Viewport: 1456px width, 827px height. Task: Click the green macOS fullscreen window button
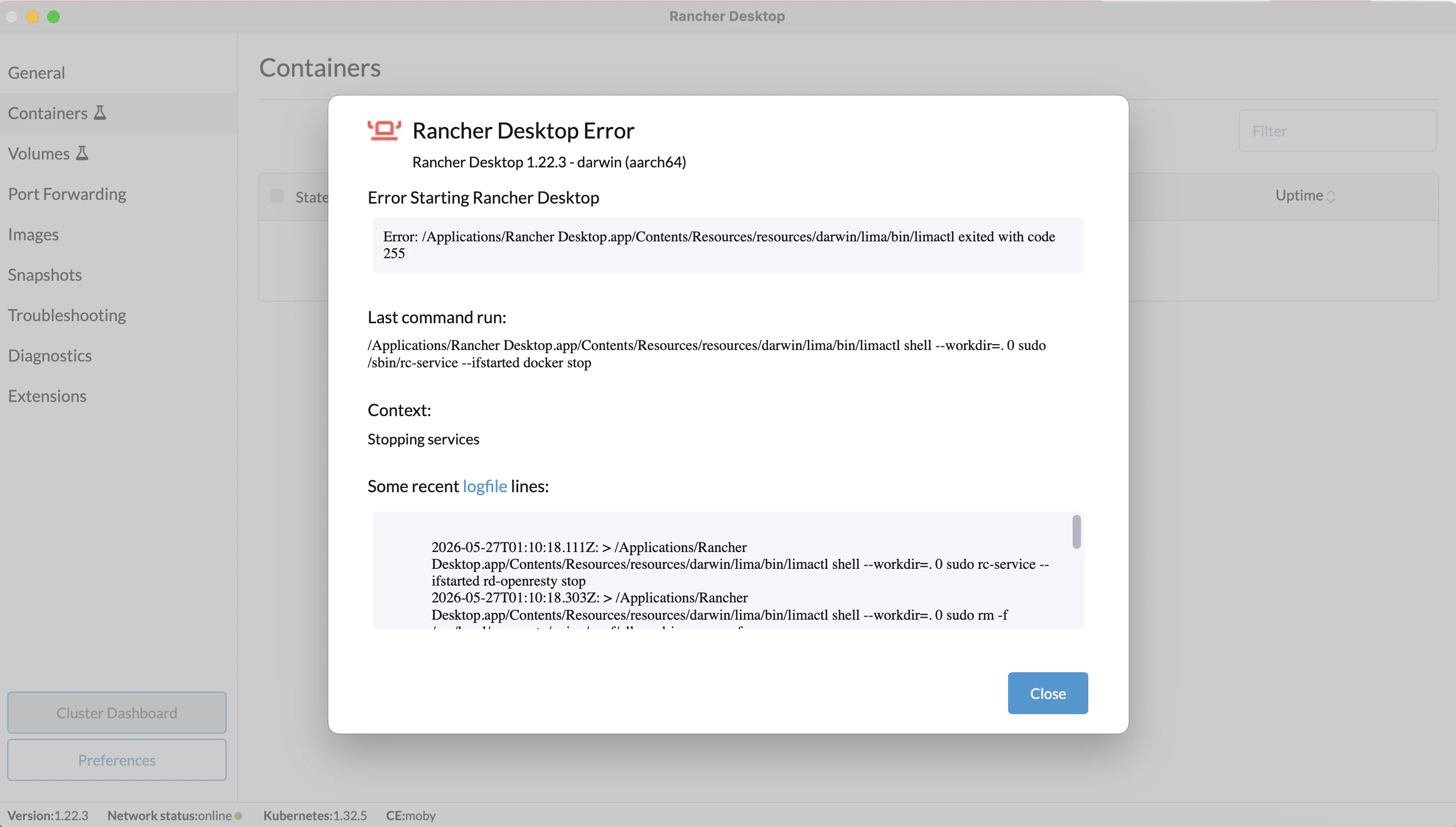click(53, 16)
